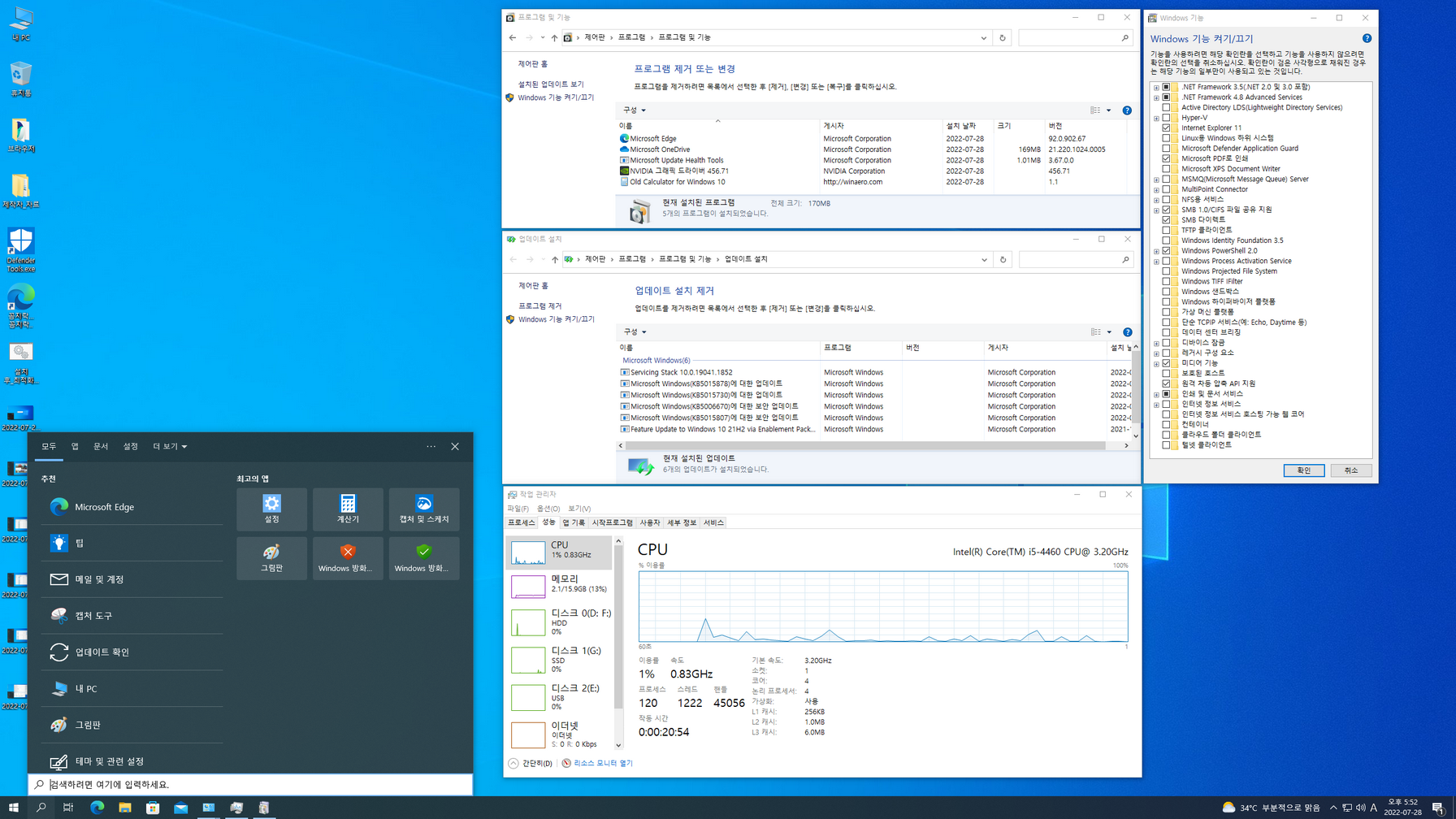This screenshot has width=1456, height=819.
Task: Open 구성 dropdown in 프로그램 및 기능 window
Action: (x=635, y=110)
